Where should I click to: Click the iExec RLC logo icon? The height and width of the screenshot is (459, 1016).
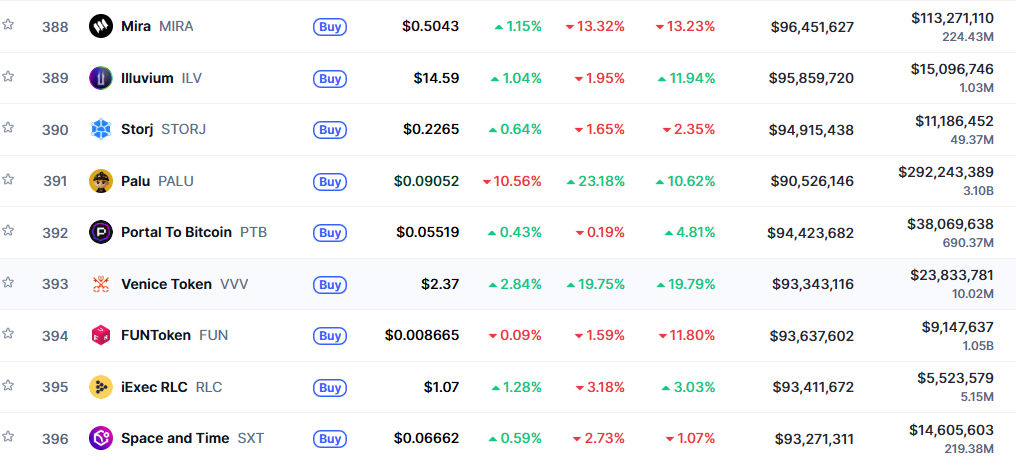click(x=101, y=387)
